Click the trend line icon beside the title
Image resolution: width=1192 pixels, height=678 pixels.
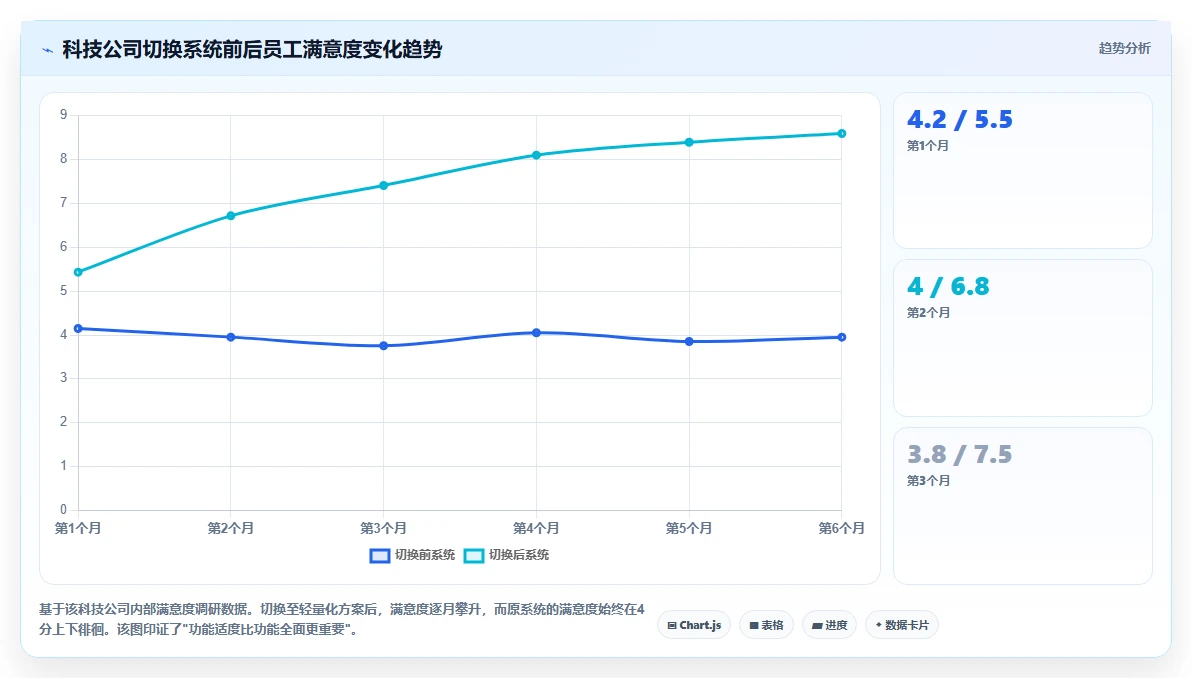[47, 50]
